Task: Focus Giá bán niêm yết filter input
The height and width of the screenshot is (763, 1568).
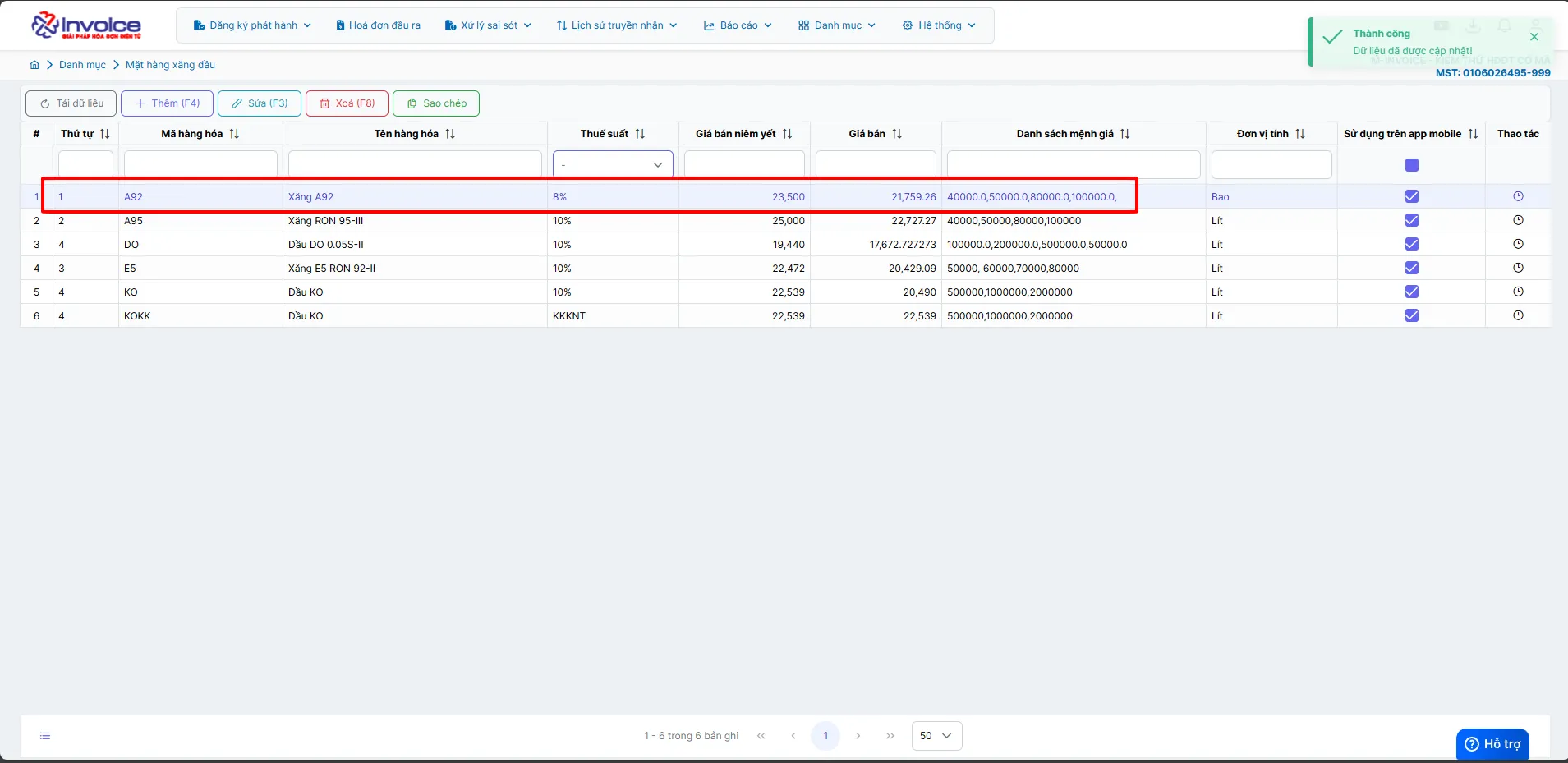Action: [x=744, y=164]
